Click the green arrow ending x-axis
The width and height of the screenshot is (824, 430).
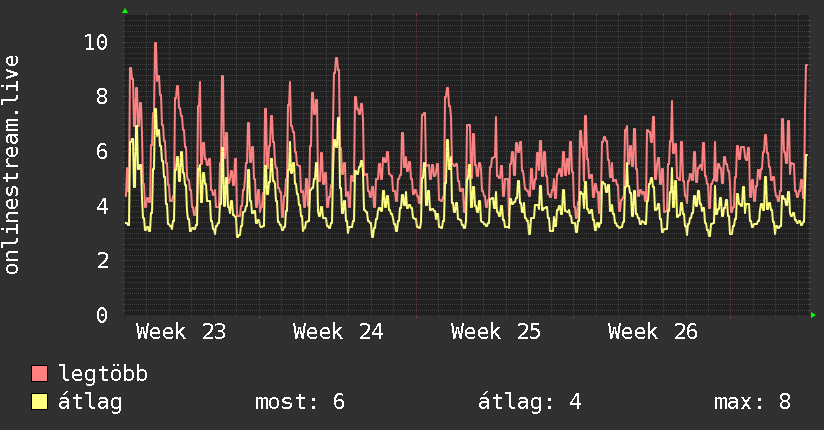pyautogui.click(x=813, y=315)
